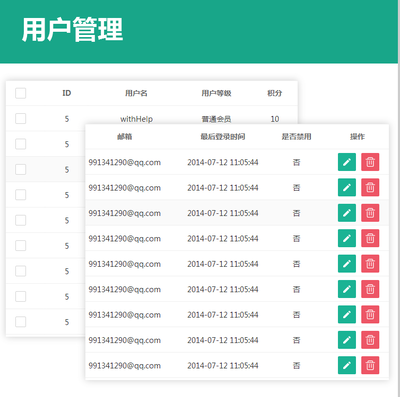Click the 用户等级 column header
Viewport: 400px width, 397px height.
(x=216, y=93)
